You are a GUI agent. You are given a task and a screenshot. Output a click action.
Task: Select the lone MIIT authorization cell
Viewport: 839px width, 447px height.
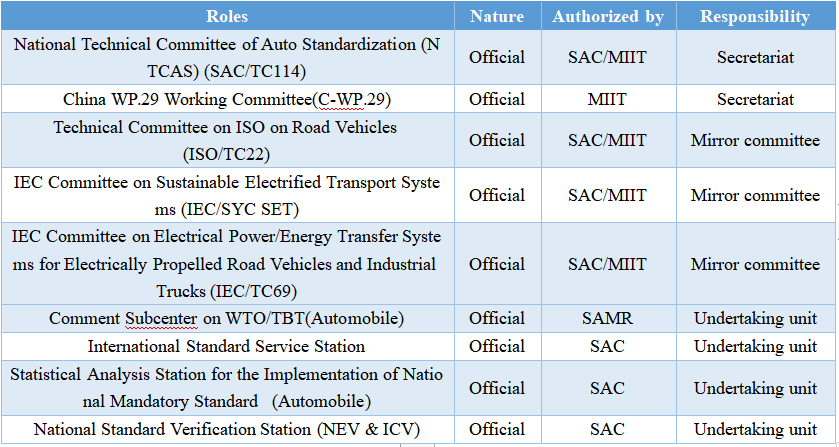[x=608, y=100]
